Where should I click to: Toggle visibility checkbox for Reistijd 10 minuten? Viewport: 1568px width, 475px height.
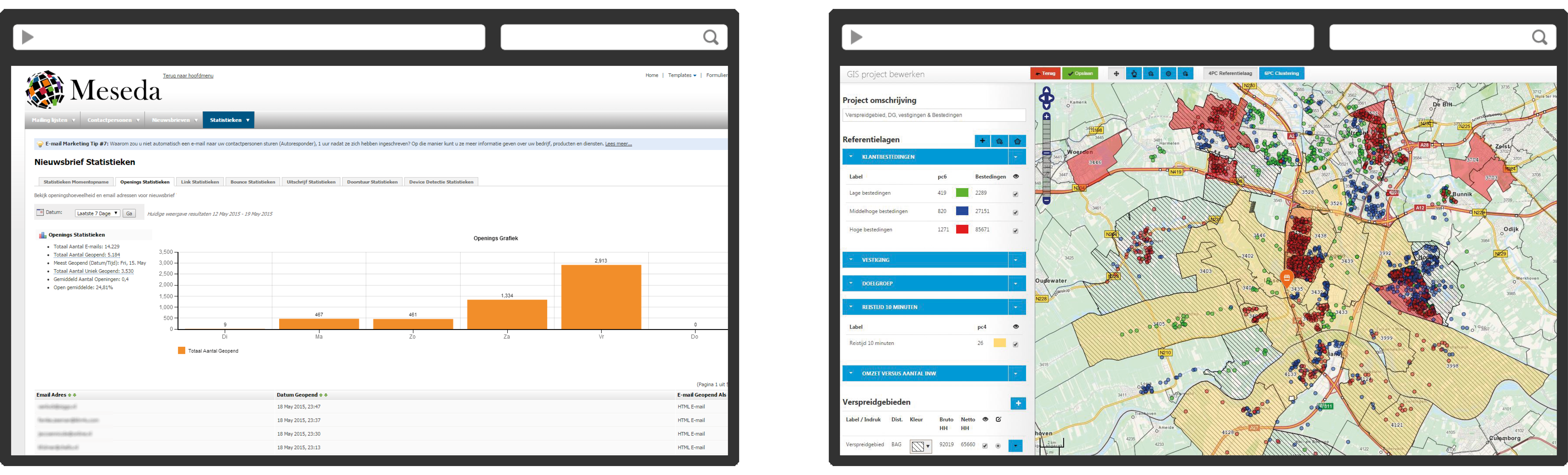coord(1015,344)
